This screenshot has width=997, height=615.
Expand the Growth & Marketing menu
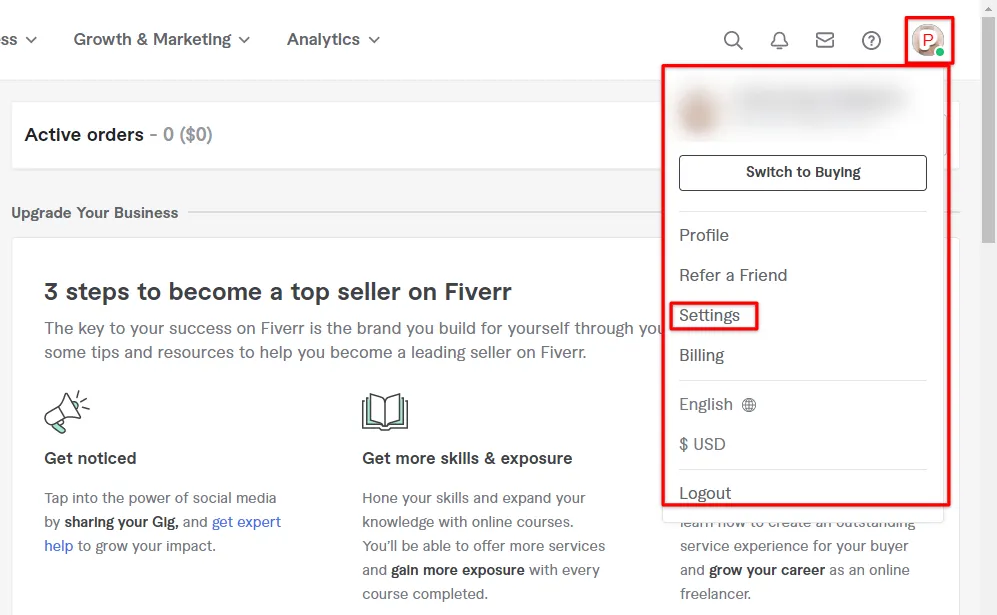(x=162, y=39)
